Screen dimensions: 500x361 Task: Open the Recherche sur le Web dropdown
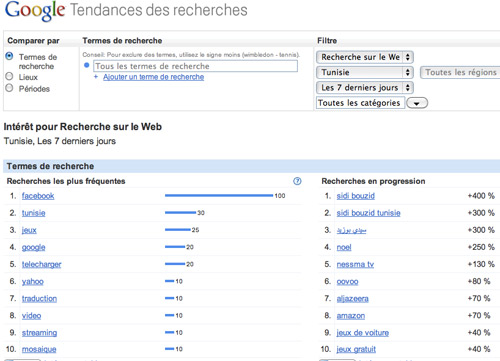coord(365,57)
